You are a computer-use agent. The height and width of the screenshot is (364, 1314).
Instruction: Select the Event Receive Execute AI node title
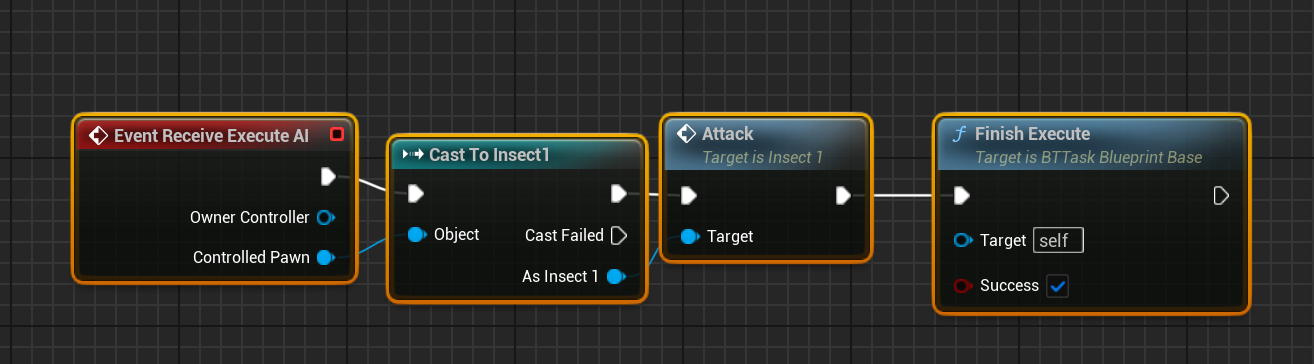click(212, 135)
